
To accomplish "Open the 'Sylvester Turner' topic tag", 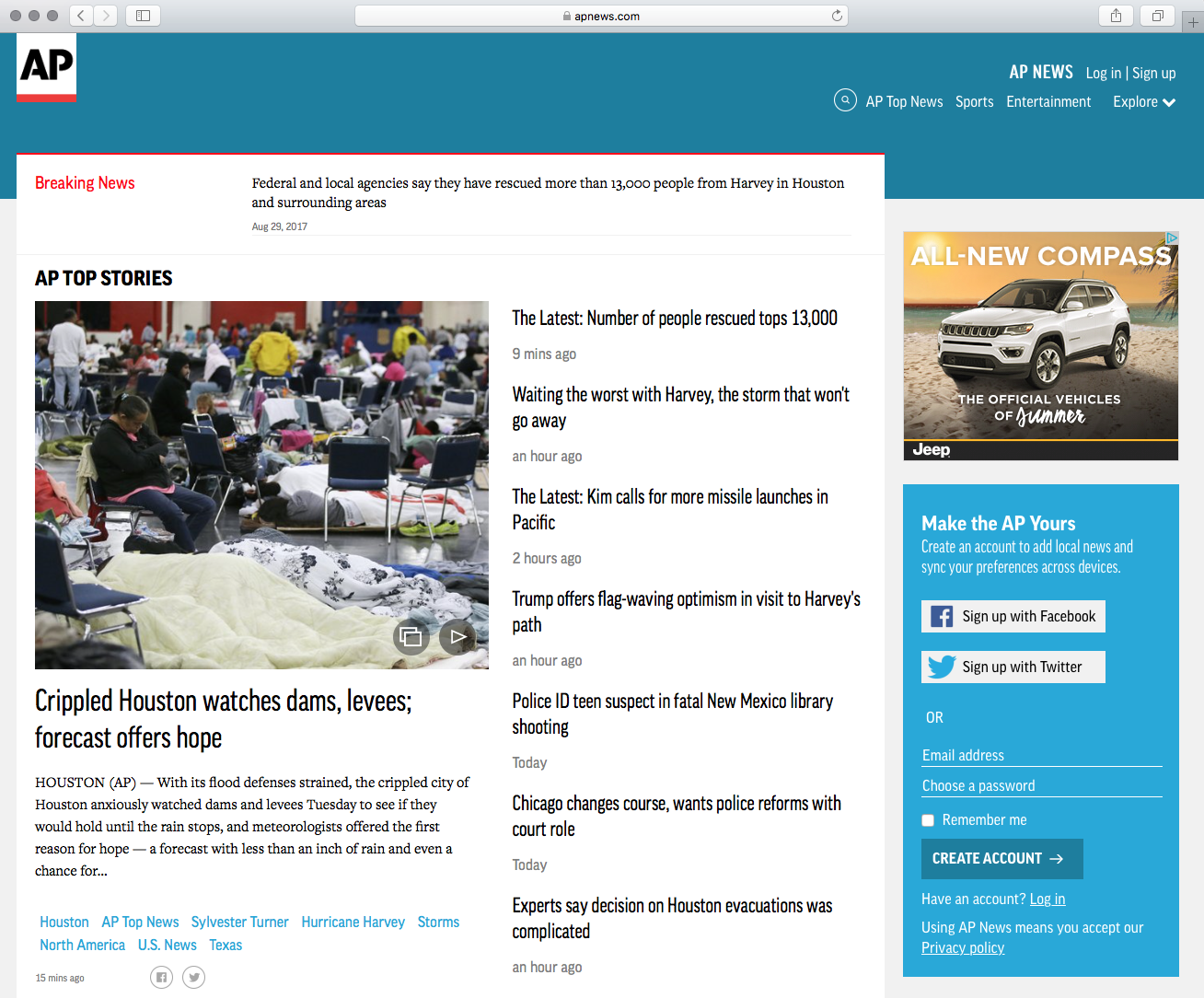I will [x=240, y=923].
